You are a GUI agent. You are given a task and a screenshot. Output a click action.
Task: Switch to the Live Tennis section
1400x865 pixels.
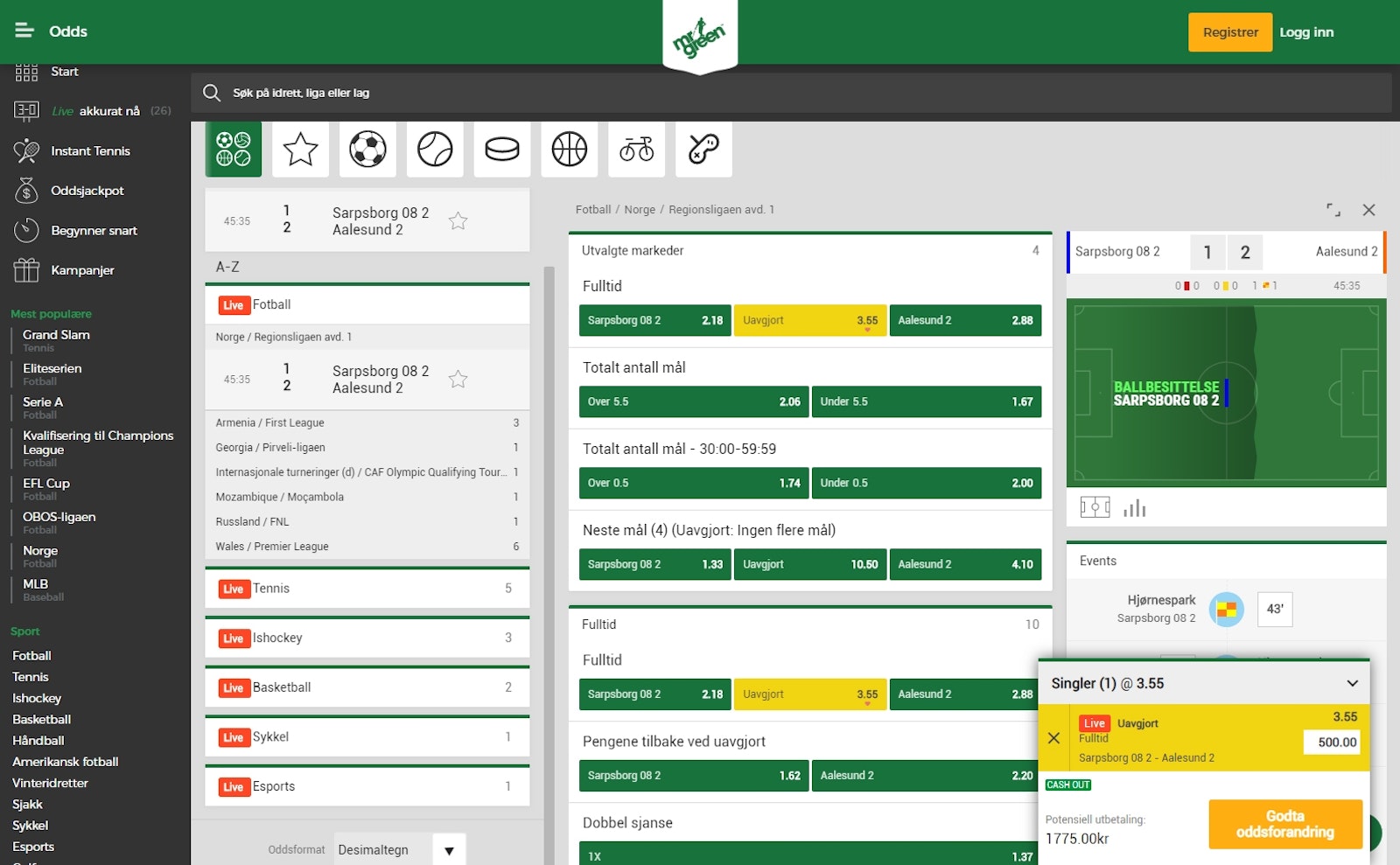tap(367, 588)
